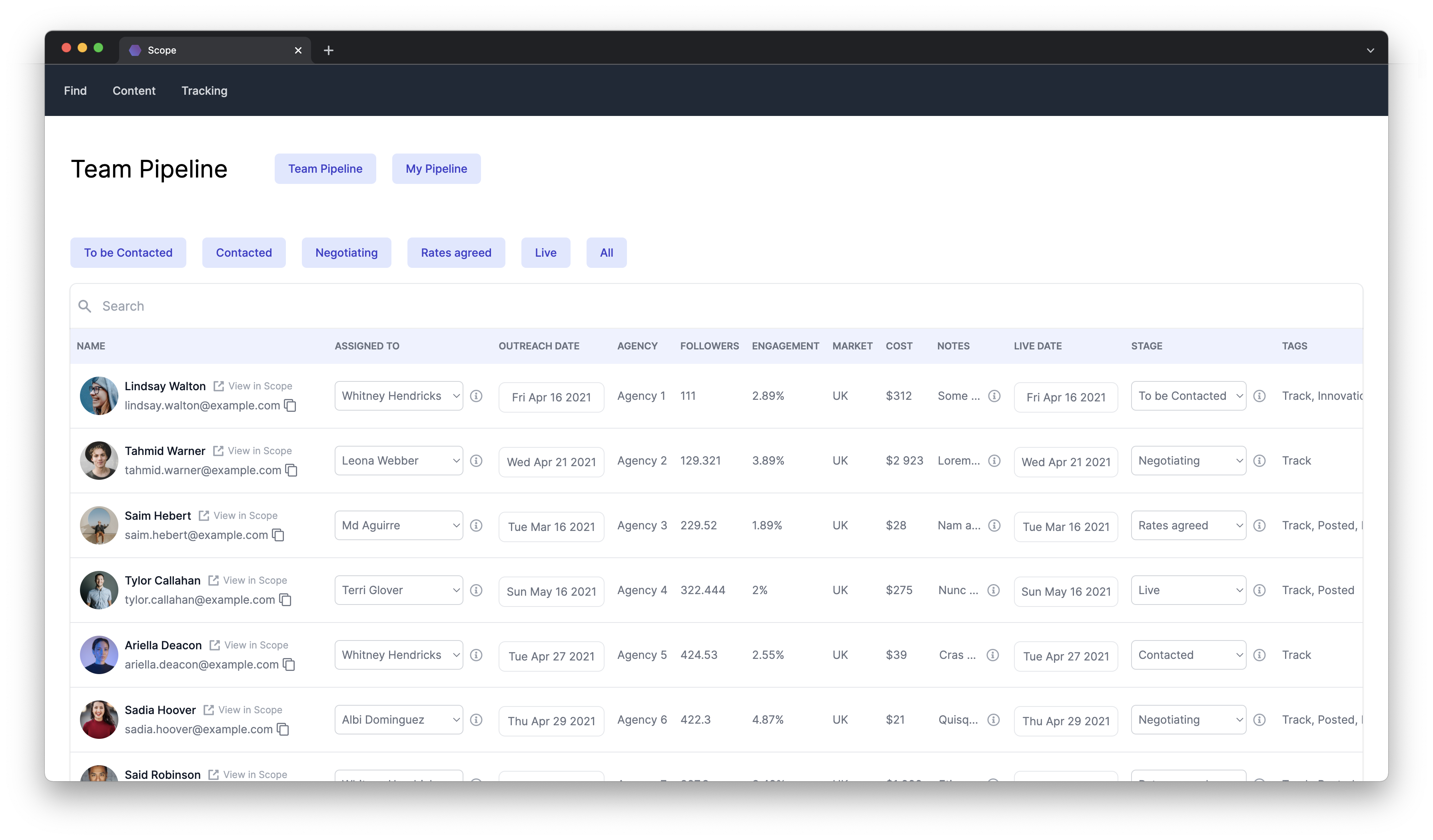Open the Tracking menu
Screen dimensions: 1433x840
point(204,91)
